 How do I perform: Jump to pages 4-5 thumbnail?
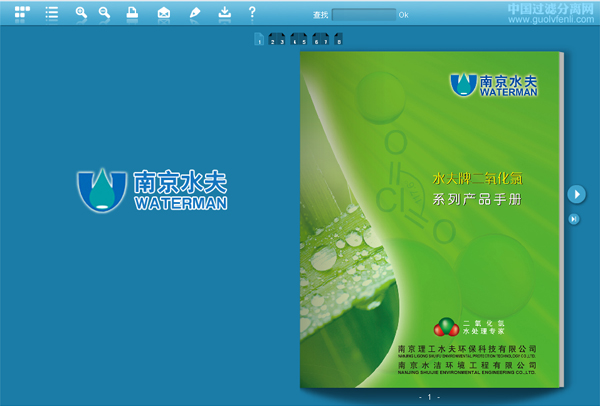pos(298,39)
